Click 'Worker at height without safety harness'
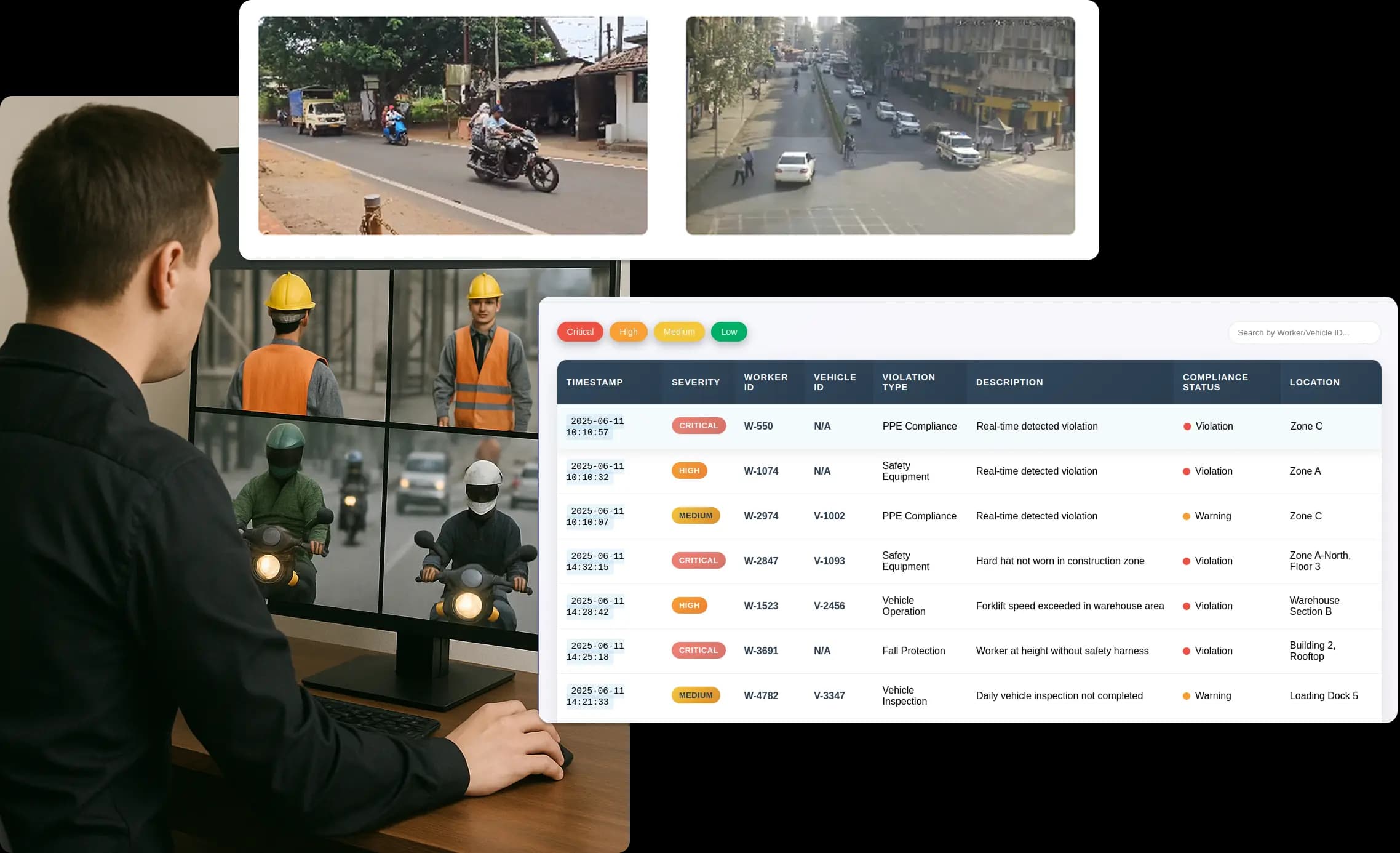The height and width of the screenshot is (853, 1400). pyautogui.click(x=1062, y=651)
